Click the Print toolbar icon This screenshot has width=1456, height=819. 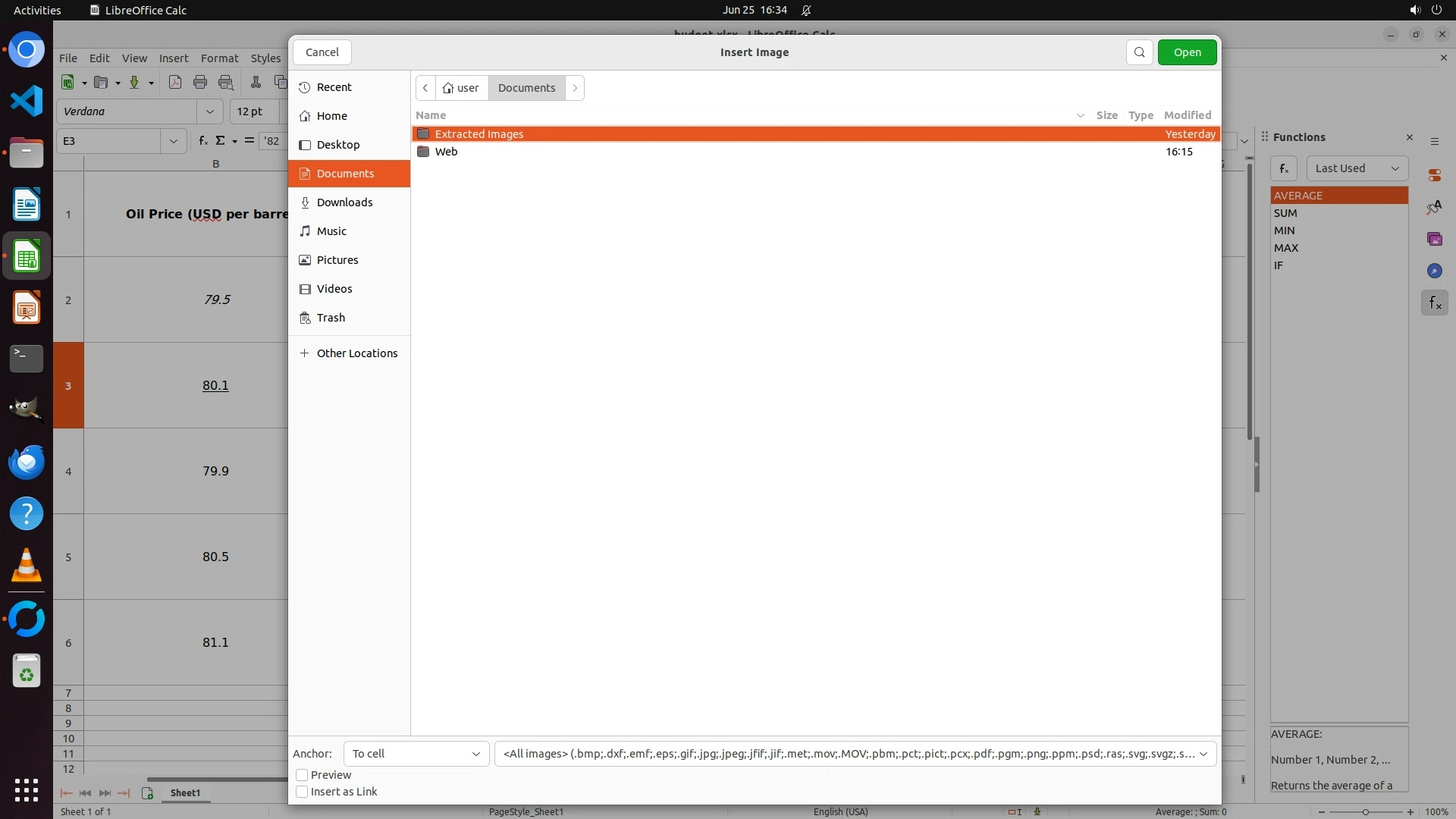pos(200,83)
